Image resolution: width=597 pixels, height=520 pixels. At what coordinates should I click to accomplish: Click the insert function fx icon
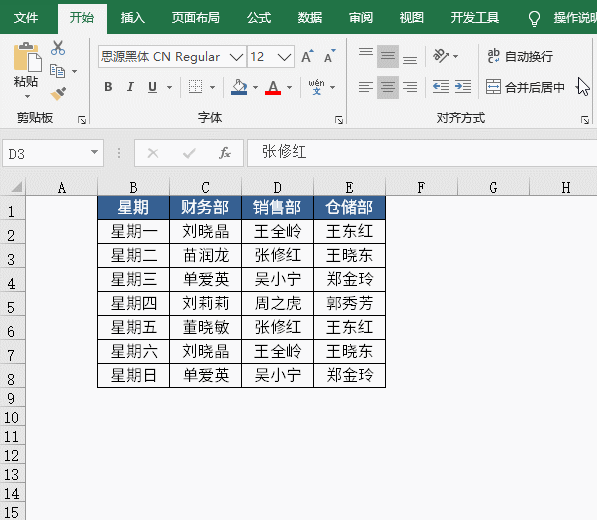click(225, 153)
